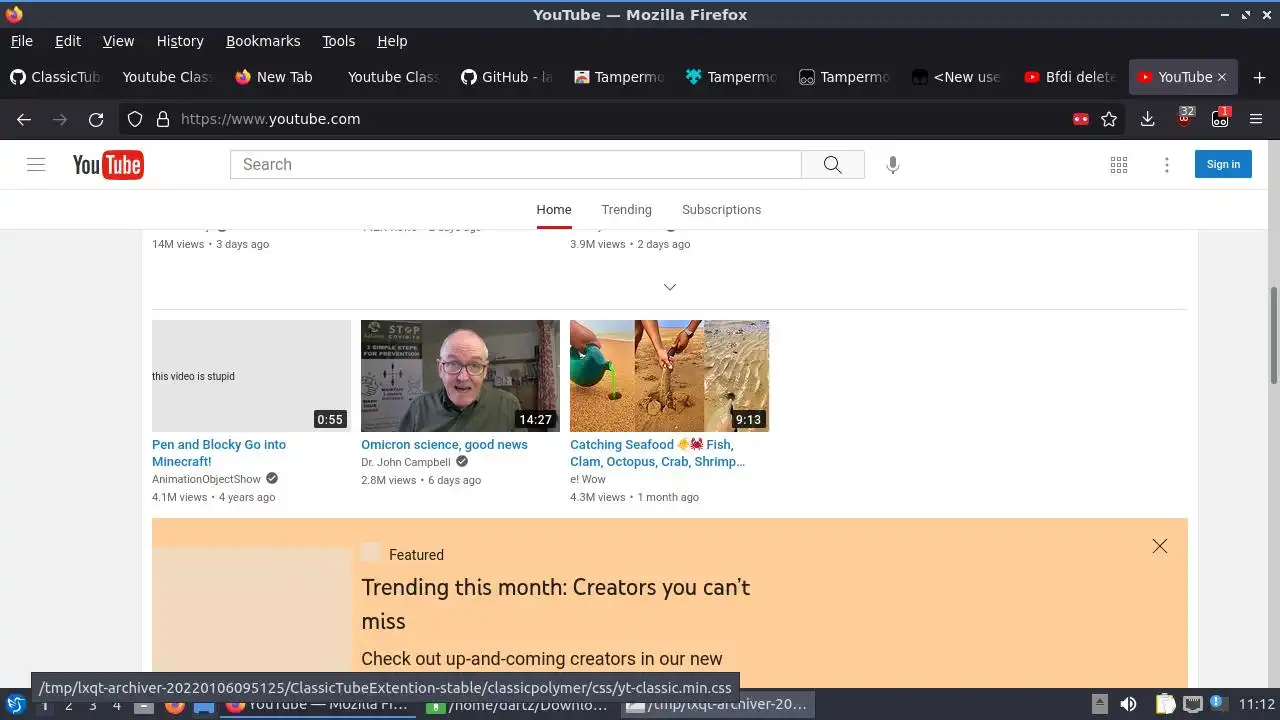Viewport: 1280px width, 720px height.
Task: Select the YouTube Home tab
Action: pyautogui.click(x=554, y=210)
